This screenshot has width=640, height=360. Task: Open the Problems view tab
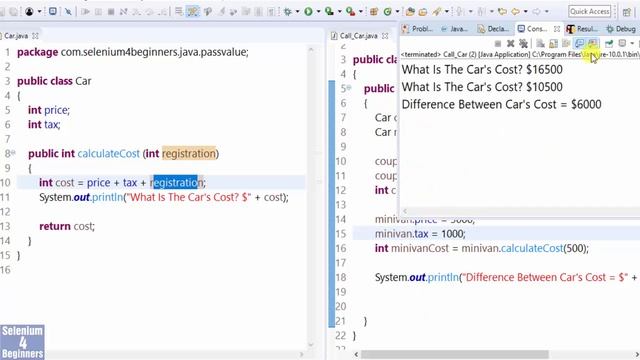click(x=417, y=29)
